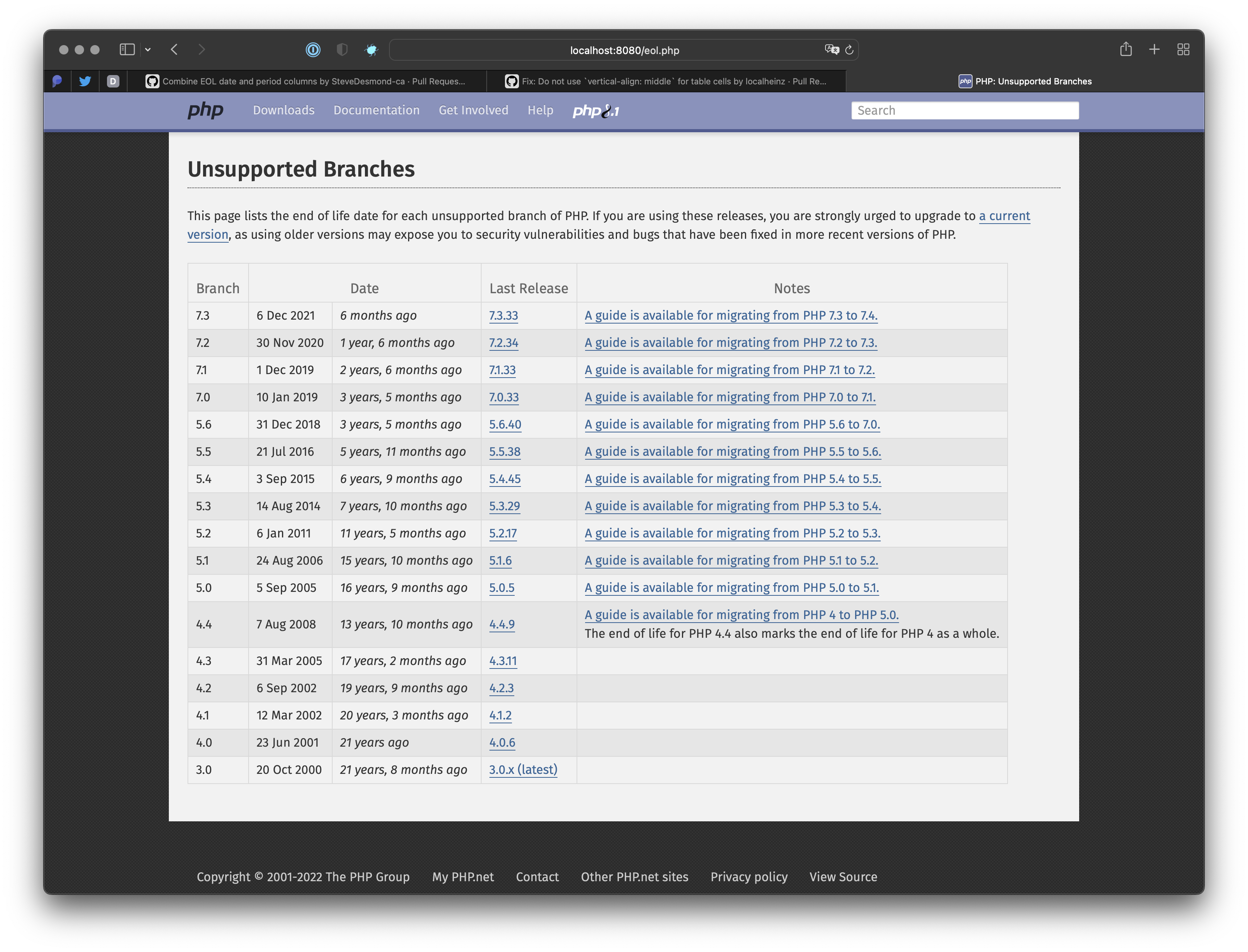Open the Downloads menu item
Screen dimensions: 1248x952
click(283, 110)
